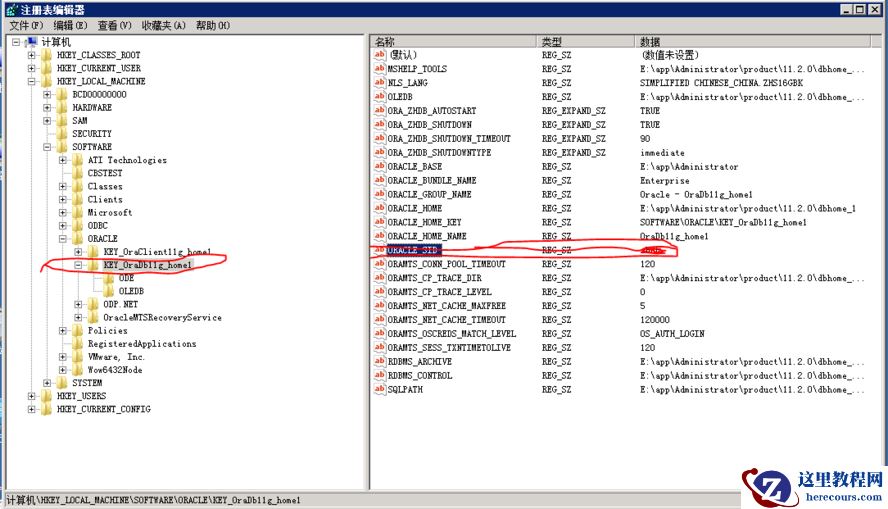The width and height of the screenshot is (888, 509).
Task: Sort values by the 数据 column header
Action: (753, 41)
